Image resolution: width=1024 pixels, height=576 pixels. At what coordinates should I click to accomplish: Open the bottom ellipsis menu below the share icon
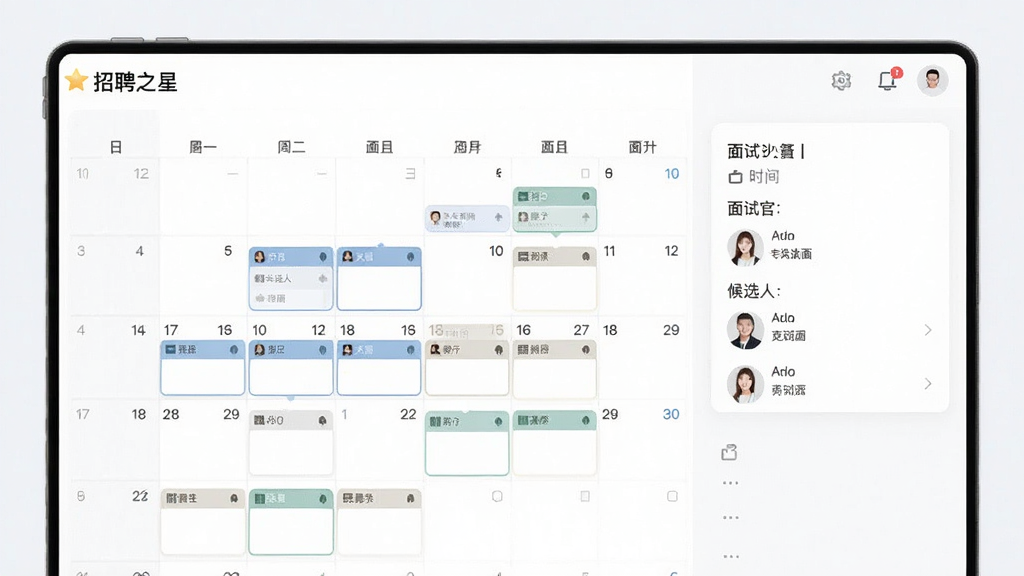click(x=731, y=557)
